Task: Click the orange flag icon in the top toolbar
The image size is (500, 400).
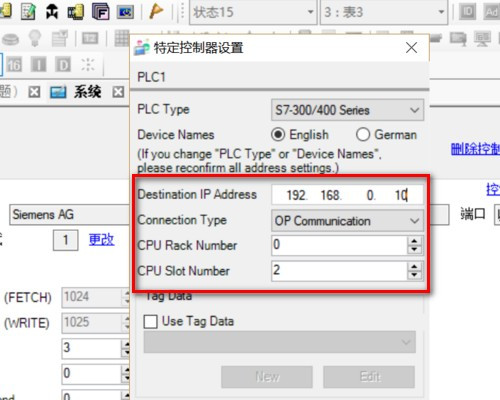Action: [x=156, y=12]
